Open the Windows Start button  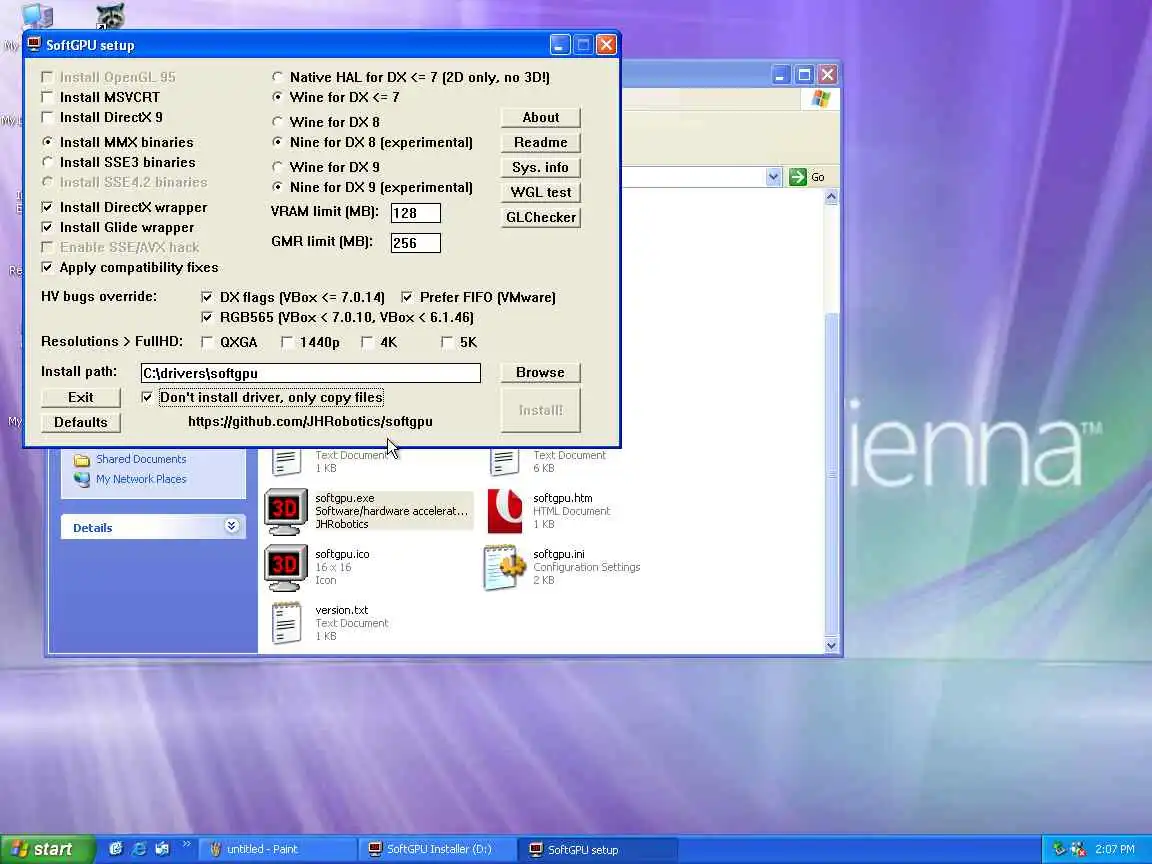tap(47, 849)
